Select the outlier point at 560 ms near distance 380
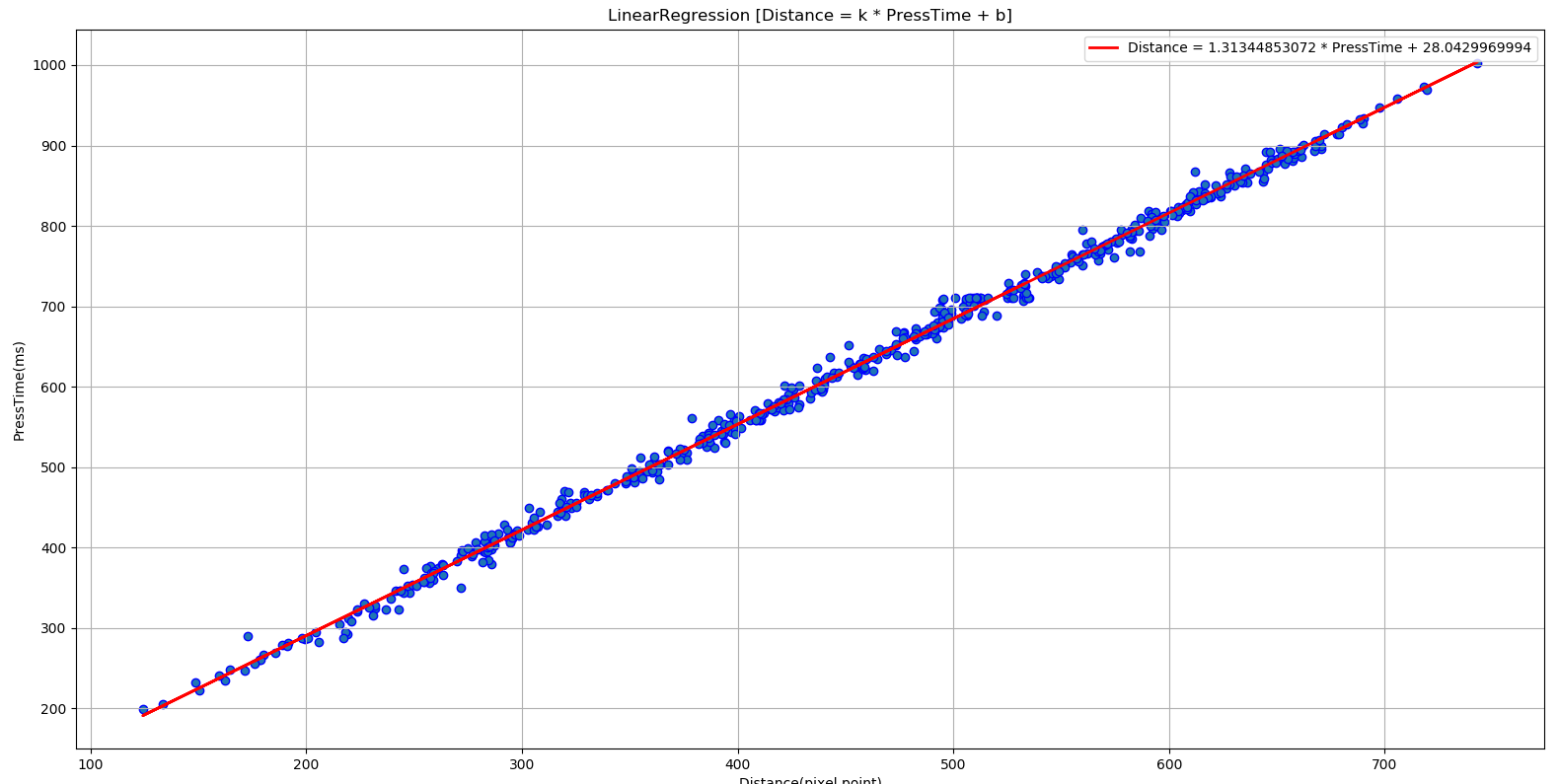Screen dimensions: 1559x784 692,418
